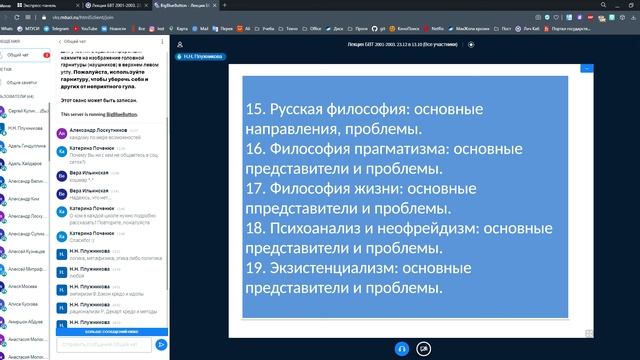This screenshot has height=360, width=640.
Task: Make the presentation fullscreen via the bottom-right icon
Action: point(589,333)
